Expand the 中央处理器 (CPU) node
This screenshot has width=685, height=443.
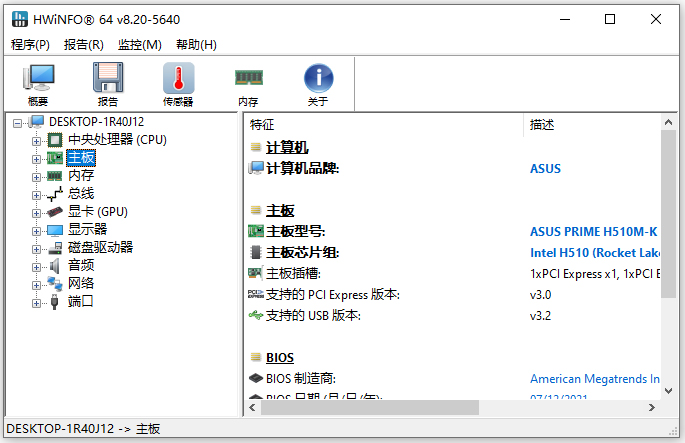[x=37, y=140]
